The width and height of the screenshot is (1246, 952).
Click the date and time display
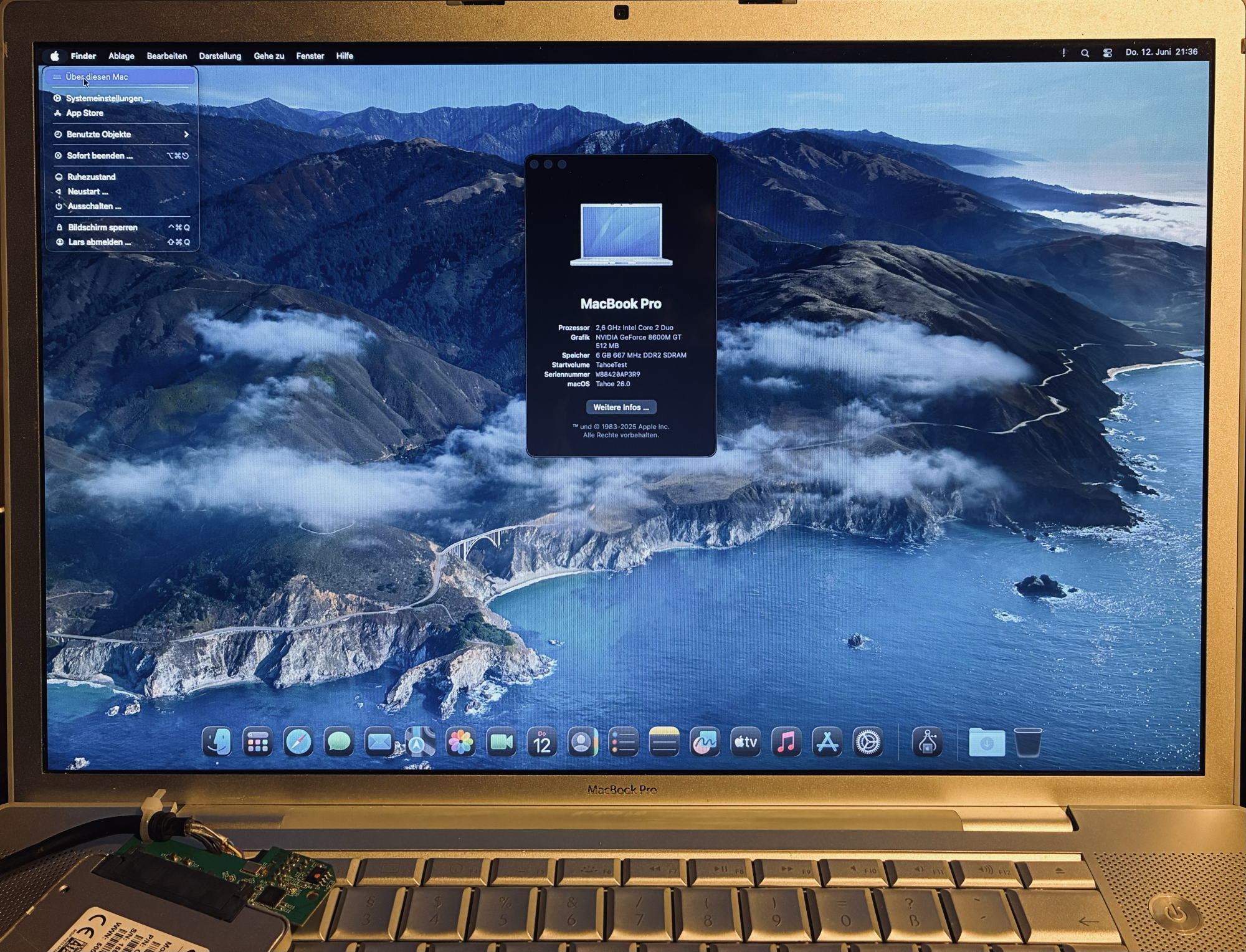point(1161,52)
